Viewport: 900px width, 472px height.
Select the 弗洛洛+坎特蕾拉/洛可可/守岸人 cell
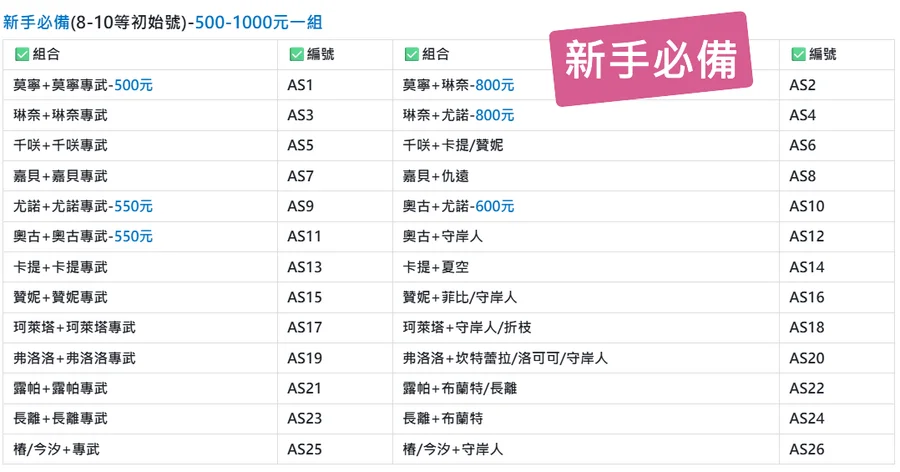coord(505,358)
